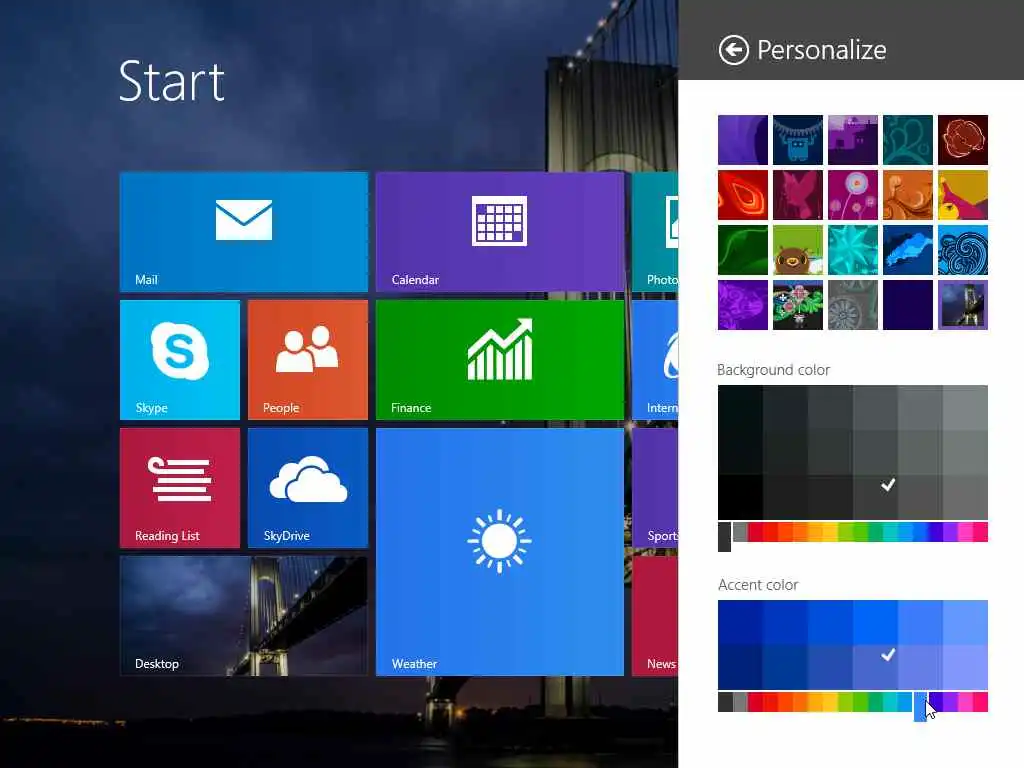Choose the purple swirl background thumbnail
The height and width of the screenshot is (768, 1024).
[x=743, y=140]
